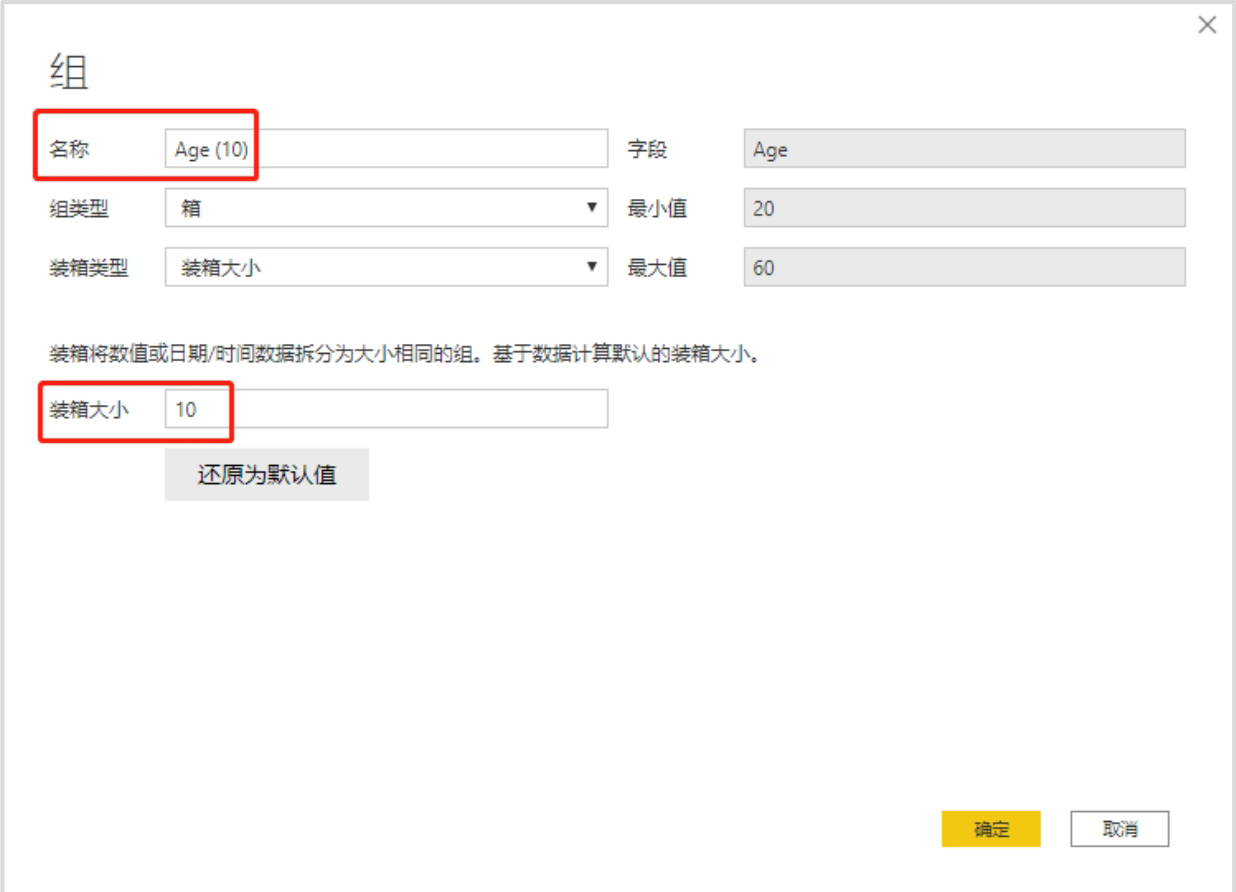Click the 取消 button

pos(1119,829)
